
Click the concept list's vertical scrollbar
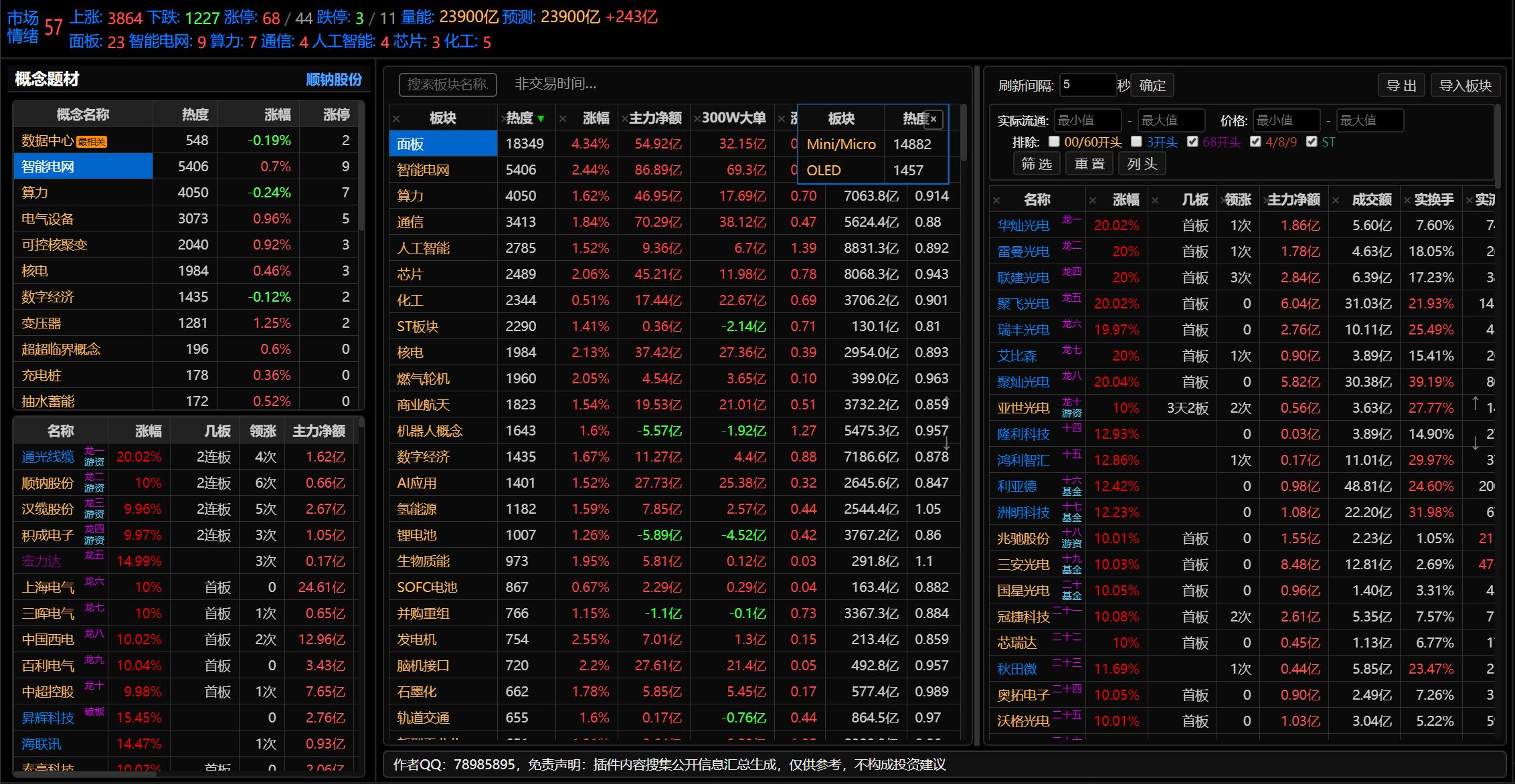pyautogui.click(x=361, y=167)
